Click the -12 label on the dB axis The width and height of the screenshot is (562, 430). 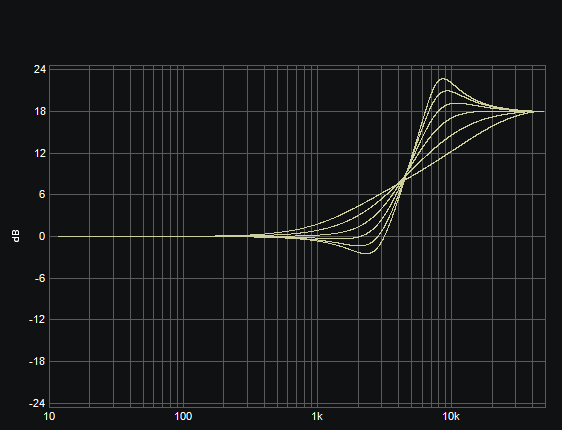point(38,319)
